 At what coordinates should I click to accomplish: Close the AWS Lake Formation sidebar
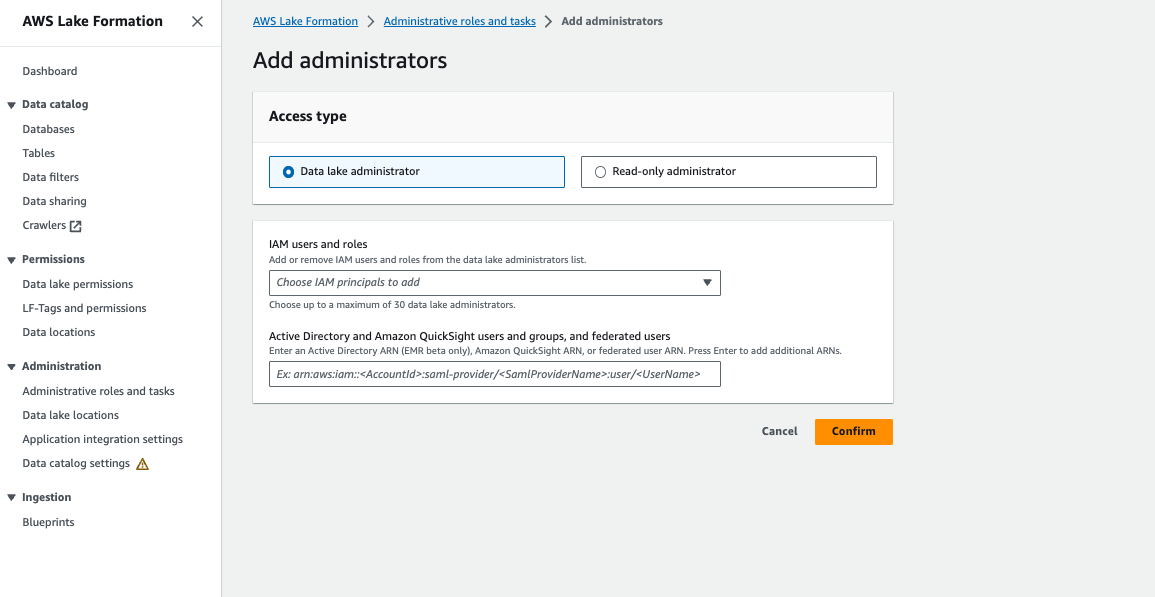pos(197,21)
